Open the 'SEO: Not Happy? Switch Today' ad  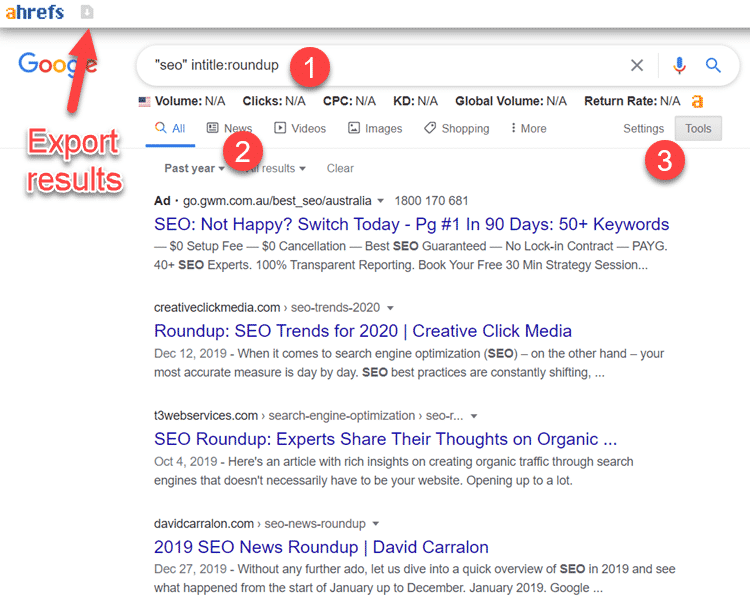[411, 224]
